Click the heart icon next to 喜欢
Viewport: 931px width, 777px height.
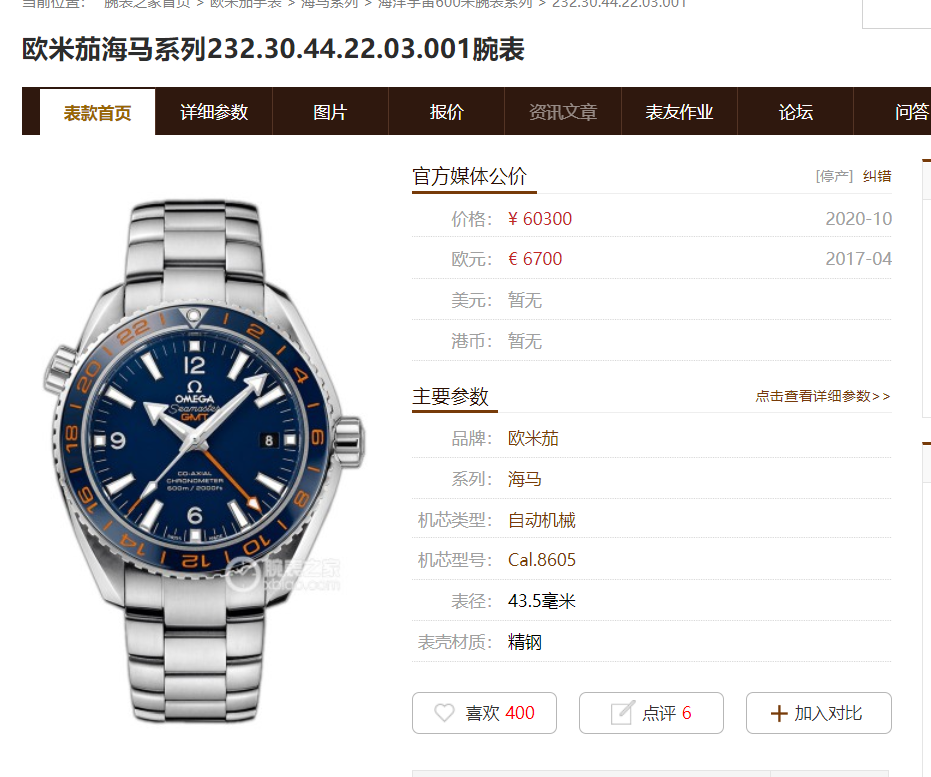444,713
